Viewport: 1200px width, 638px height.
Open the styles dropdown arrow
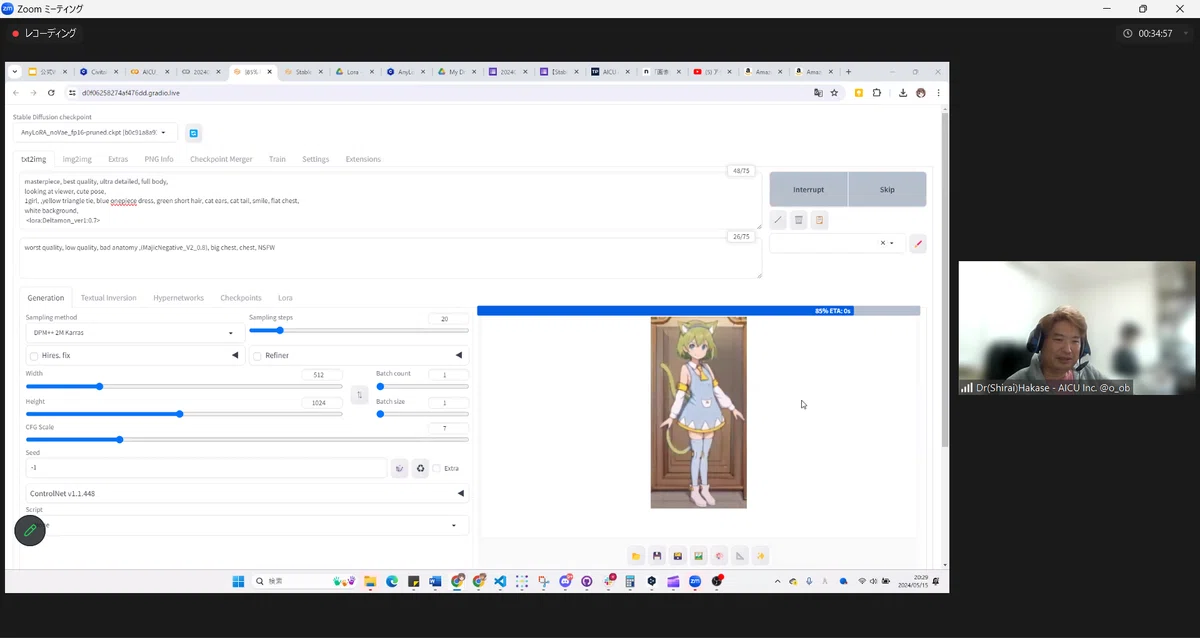(x=892, y=243)
